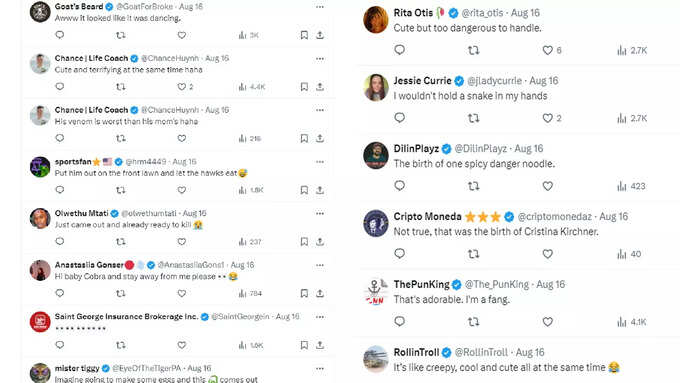This screenshot has width=680, height=383.
Task: Open Jessie Currie's avatar picture
Action: pos(376,87)
